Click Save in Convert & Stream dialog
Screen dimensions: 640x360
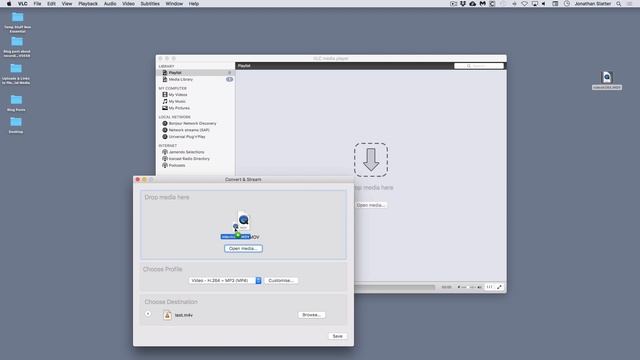(338, 336)
